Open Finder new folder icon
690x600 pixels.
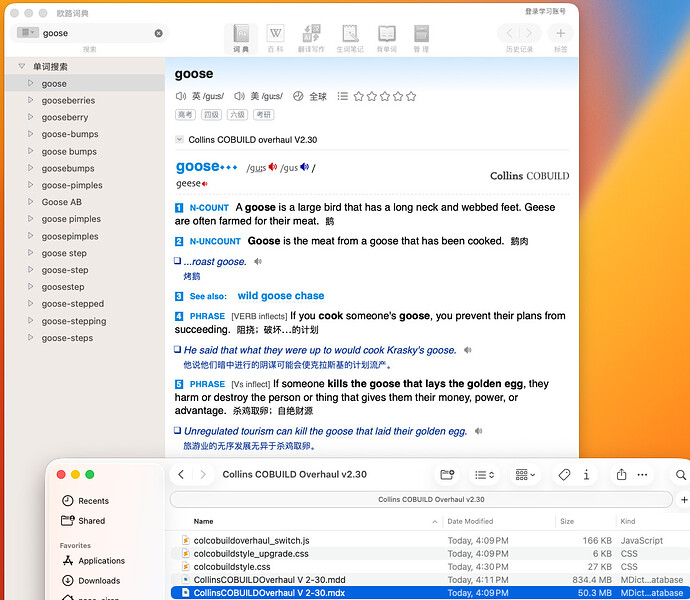pyautogui.click(x=447, y=475)
